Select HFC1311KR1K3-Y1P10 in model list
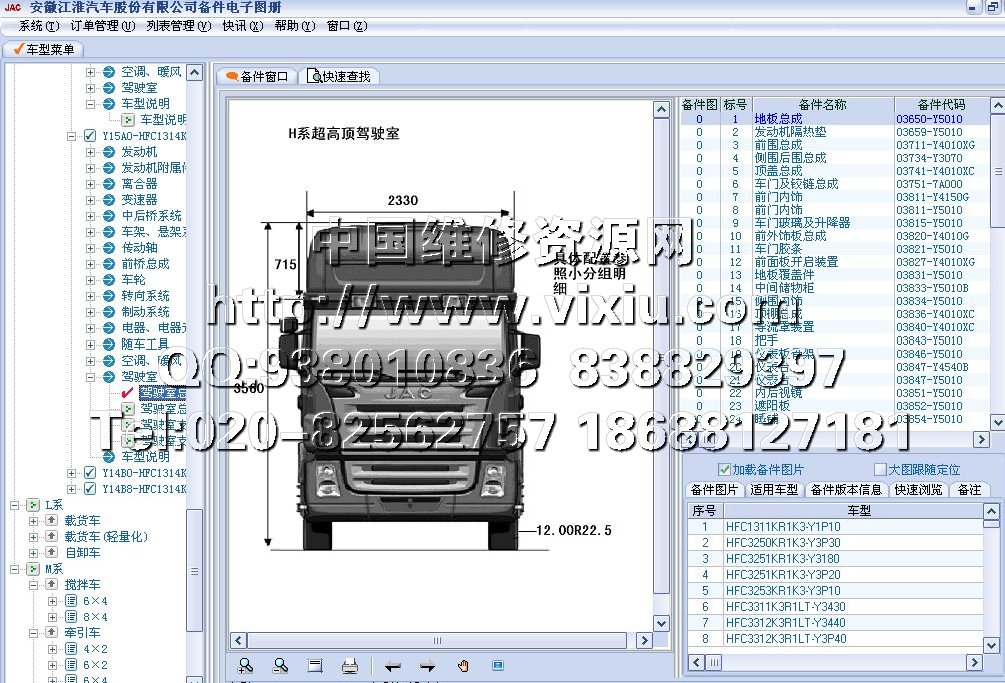 tap(783, 527)
